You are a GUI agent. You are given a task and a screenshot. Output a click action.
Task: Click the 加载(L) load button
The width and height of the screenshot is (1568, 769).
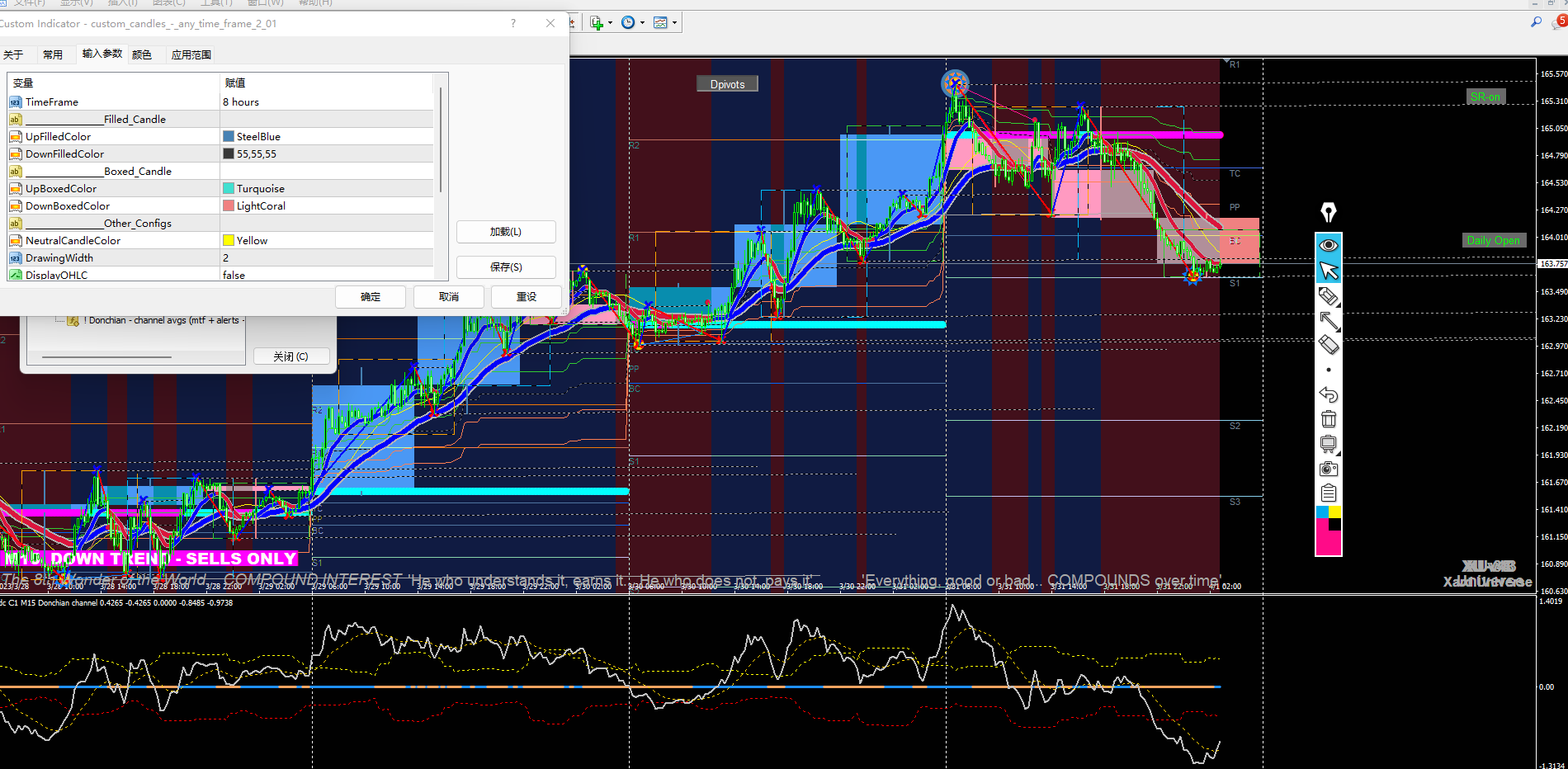point(506,232)
